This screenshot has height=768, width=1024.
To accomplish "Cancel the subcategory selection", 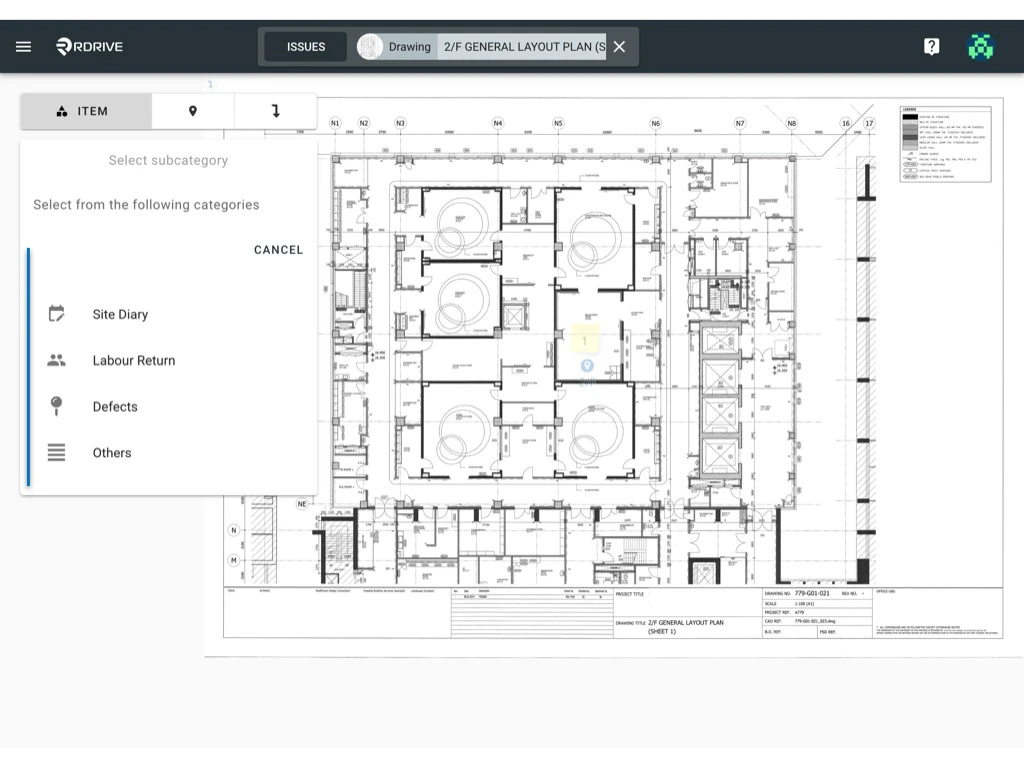I will pyautogui.click(x=278, y=249).
